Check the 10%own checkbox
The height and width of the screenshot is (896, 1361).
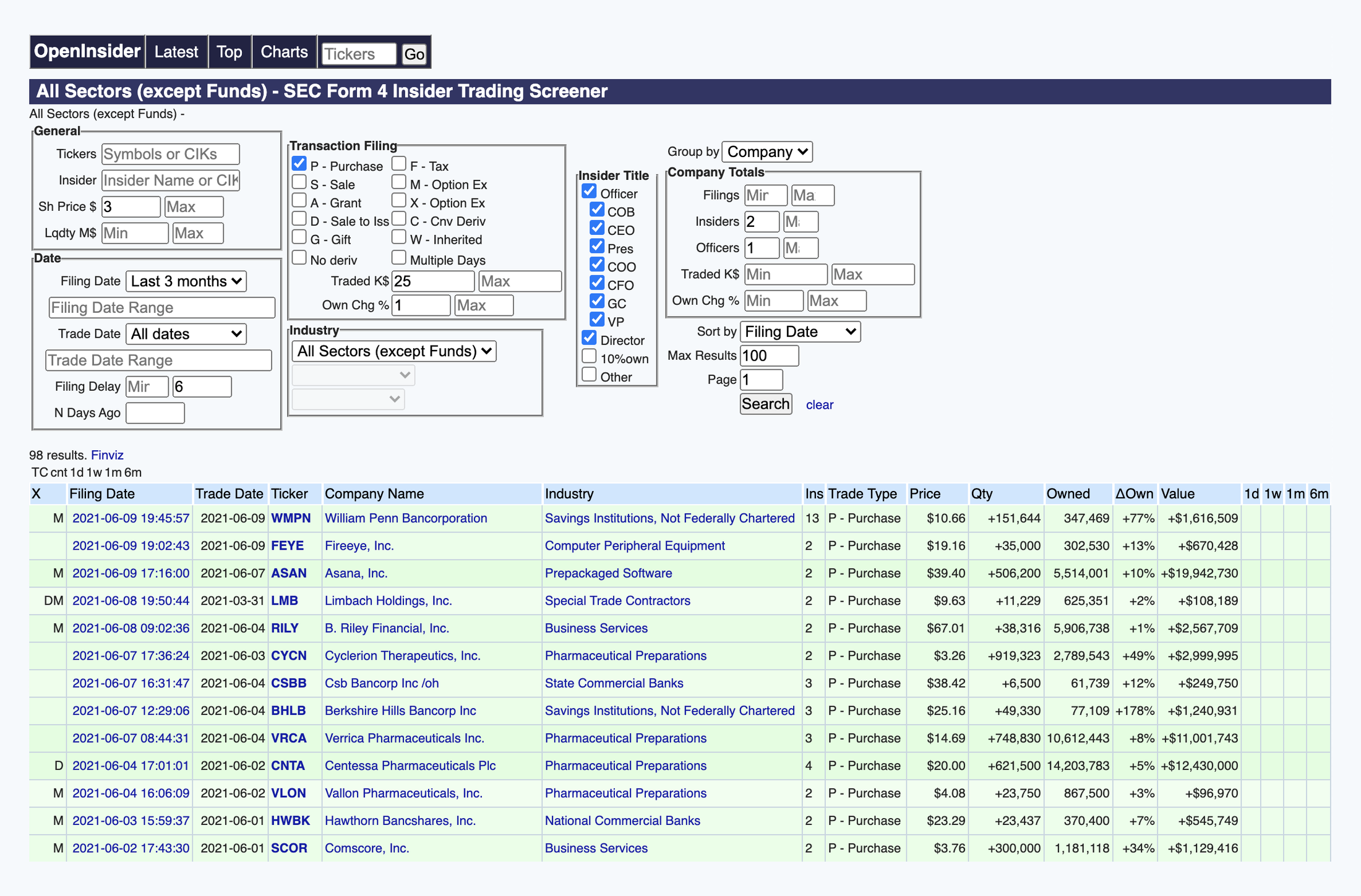click(x=590, y=357)
